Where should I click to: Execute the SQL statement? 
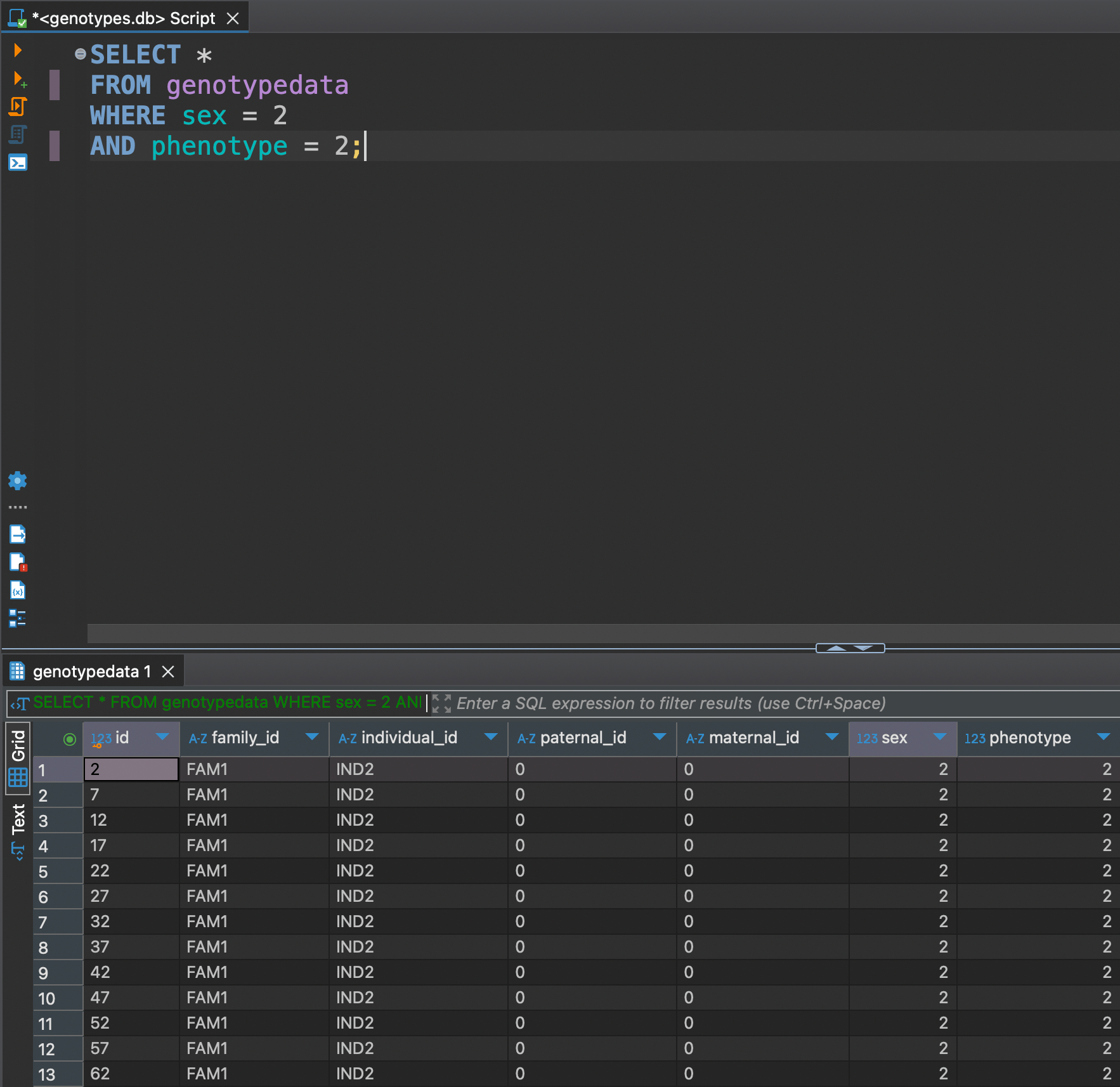(17, 50)
